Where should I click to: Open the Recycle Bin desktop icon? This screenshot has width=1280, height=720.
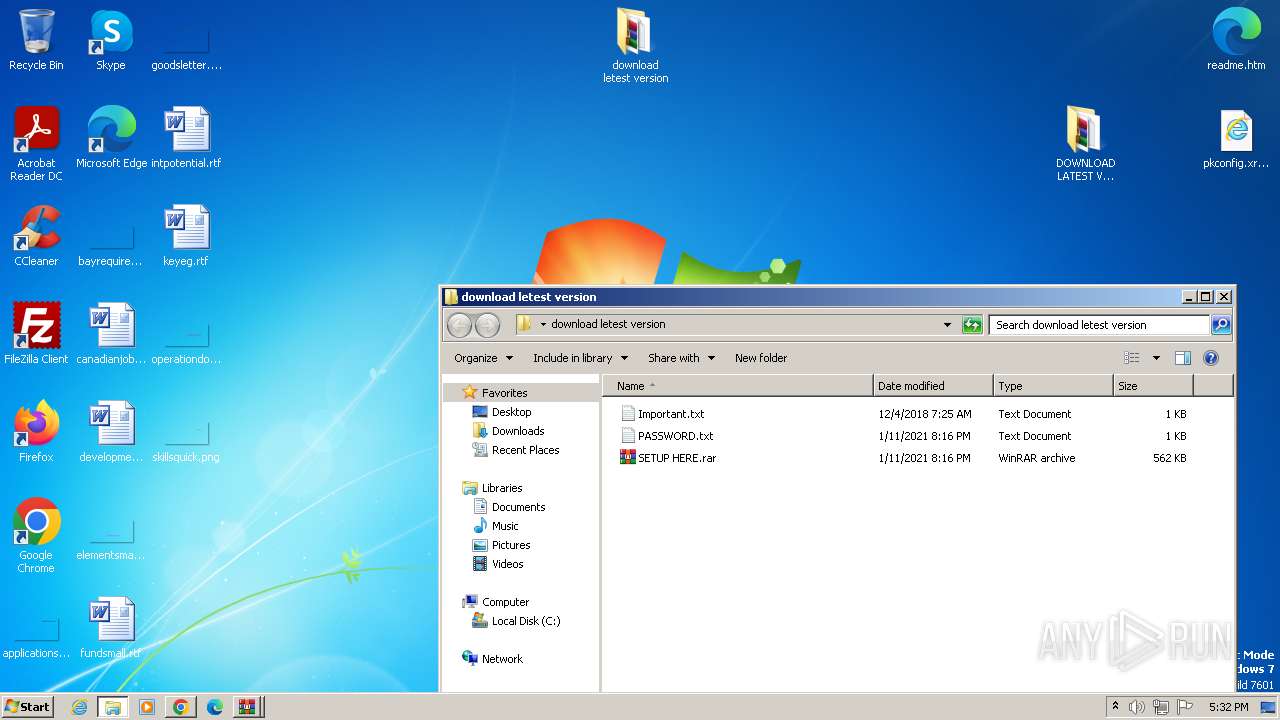[36, 40]
